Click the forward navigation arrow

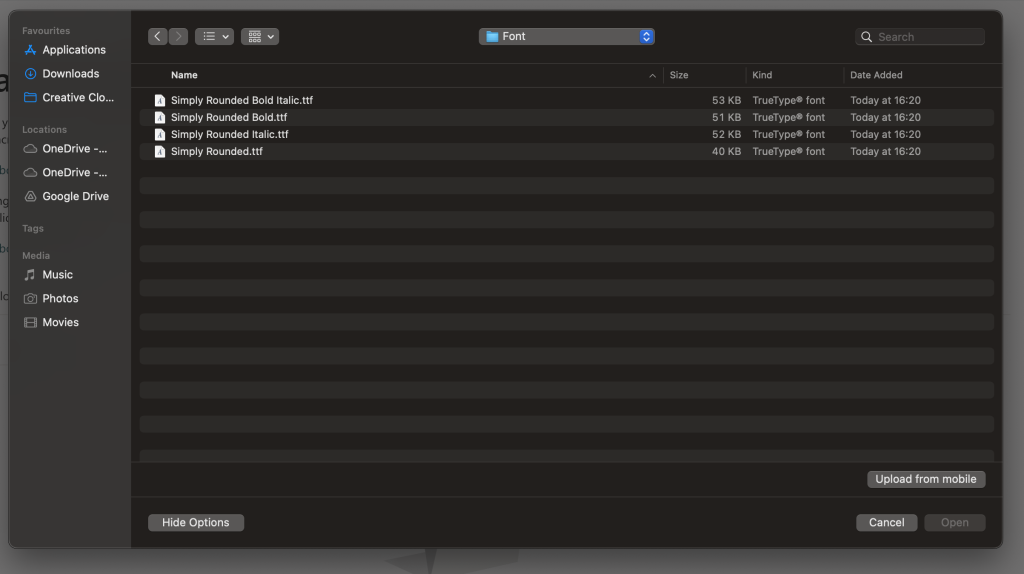(x=178, y=37)
